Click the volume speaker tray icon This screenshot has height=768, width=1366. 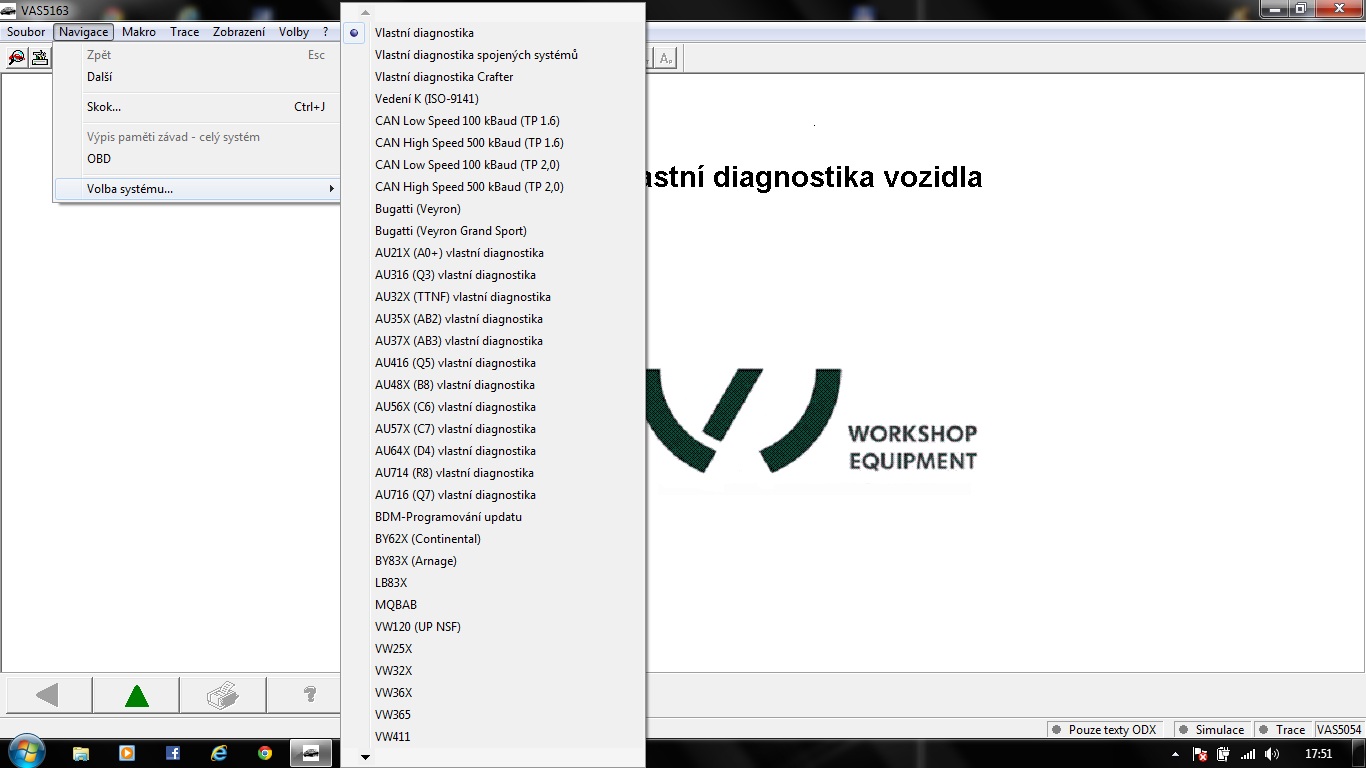(1272, 754)
